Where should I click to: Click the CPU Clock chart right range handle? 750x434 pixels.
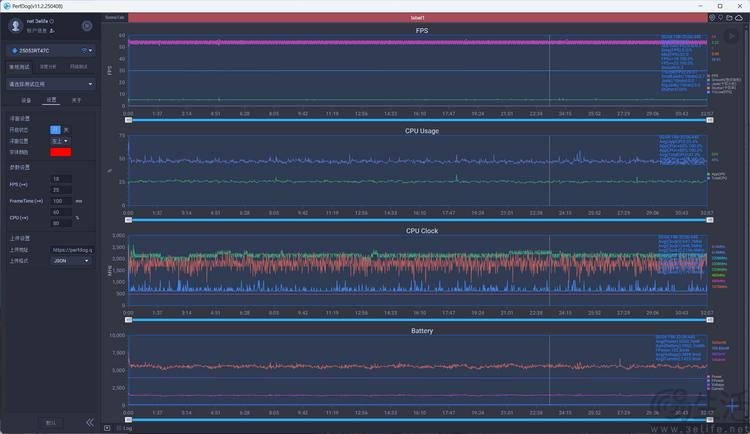pyautogui.click(x=710, y=320)
